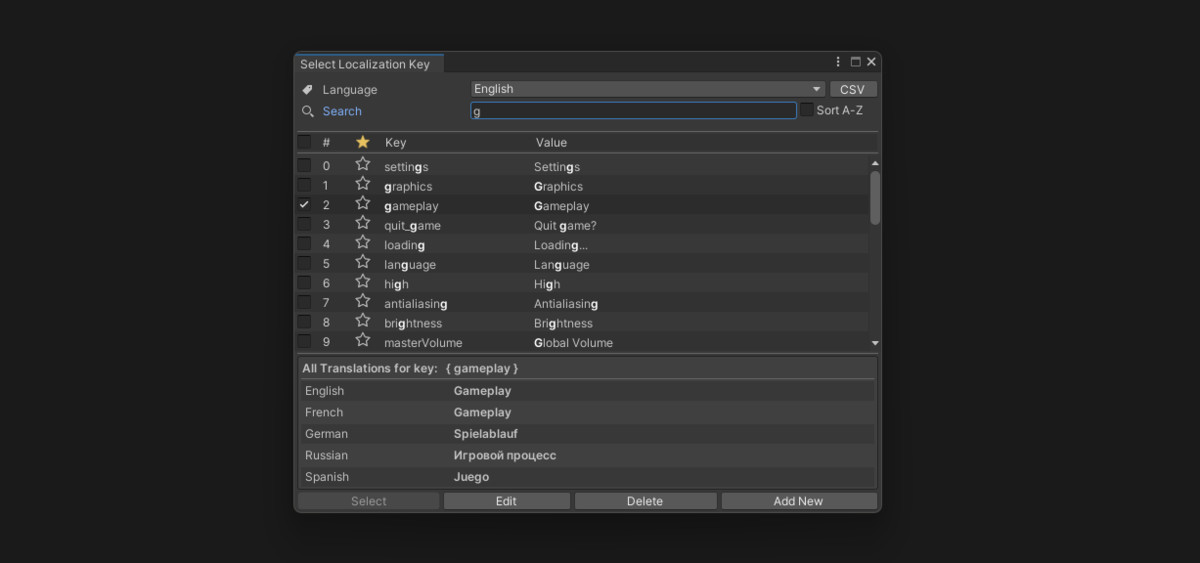Open the English language dropdown
The width and height of the screenshot is (1200, 563).
[x=648, y=89]
